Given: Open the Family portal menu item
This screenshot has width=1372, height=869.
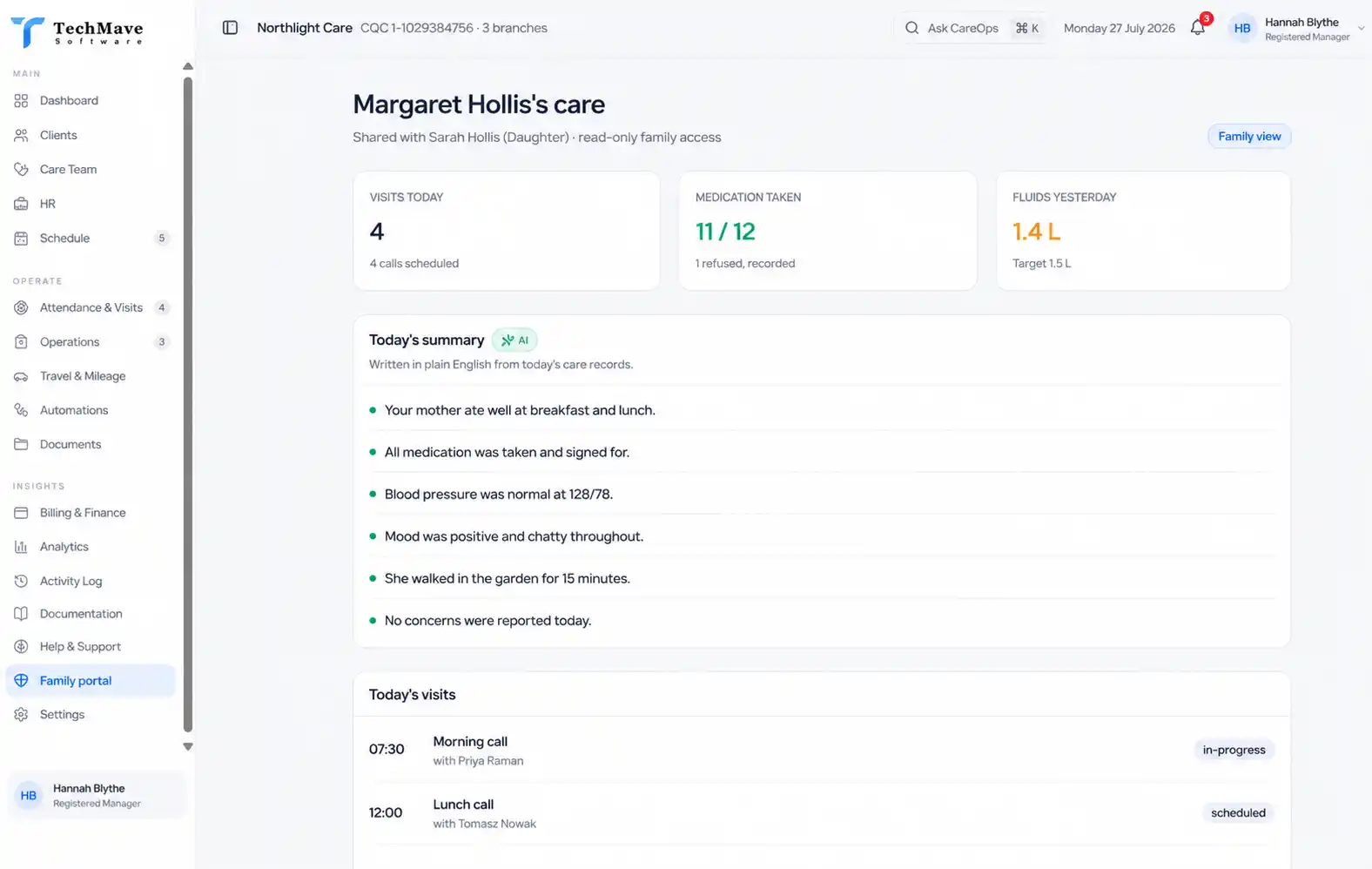Looking at the screenshot, I should pos(91,681).
